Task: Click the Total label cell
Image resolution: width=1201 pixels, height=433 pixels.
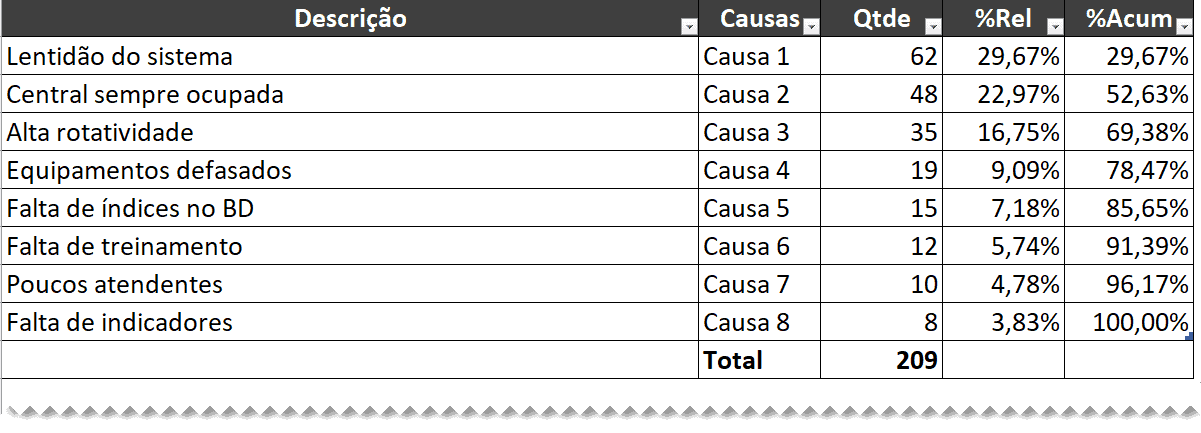Action: 759,360
